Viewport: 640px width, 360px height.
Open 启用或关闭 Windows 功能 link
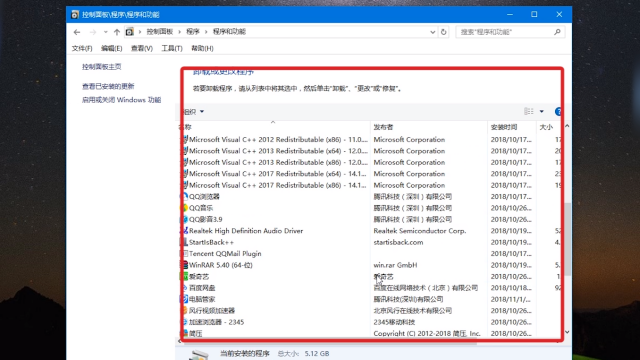122,100
